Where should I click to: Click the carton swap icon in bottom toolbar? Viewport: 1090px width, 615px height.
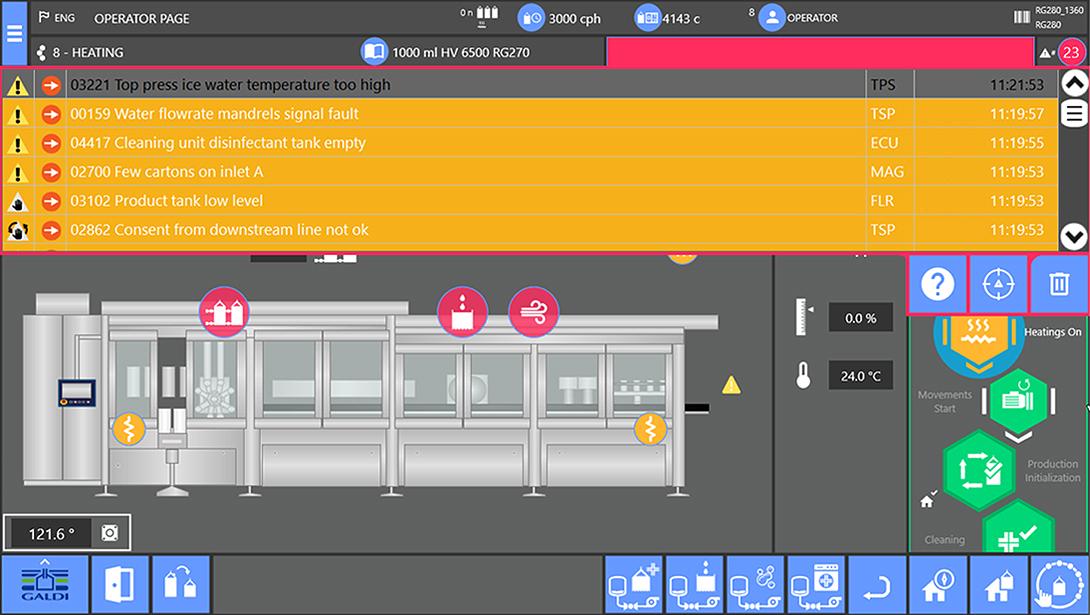180,584
